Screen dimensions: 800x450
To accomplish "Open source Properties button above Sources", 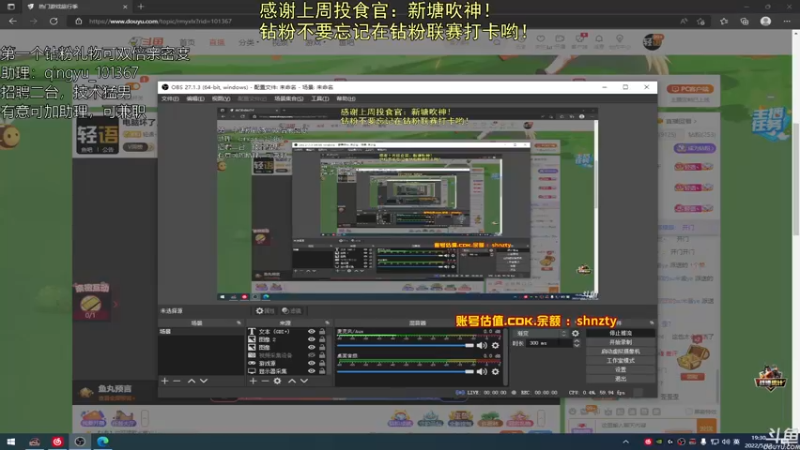I will point(265,311).
